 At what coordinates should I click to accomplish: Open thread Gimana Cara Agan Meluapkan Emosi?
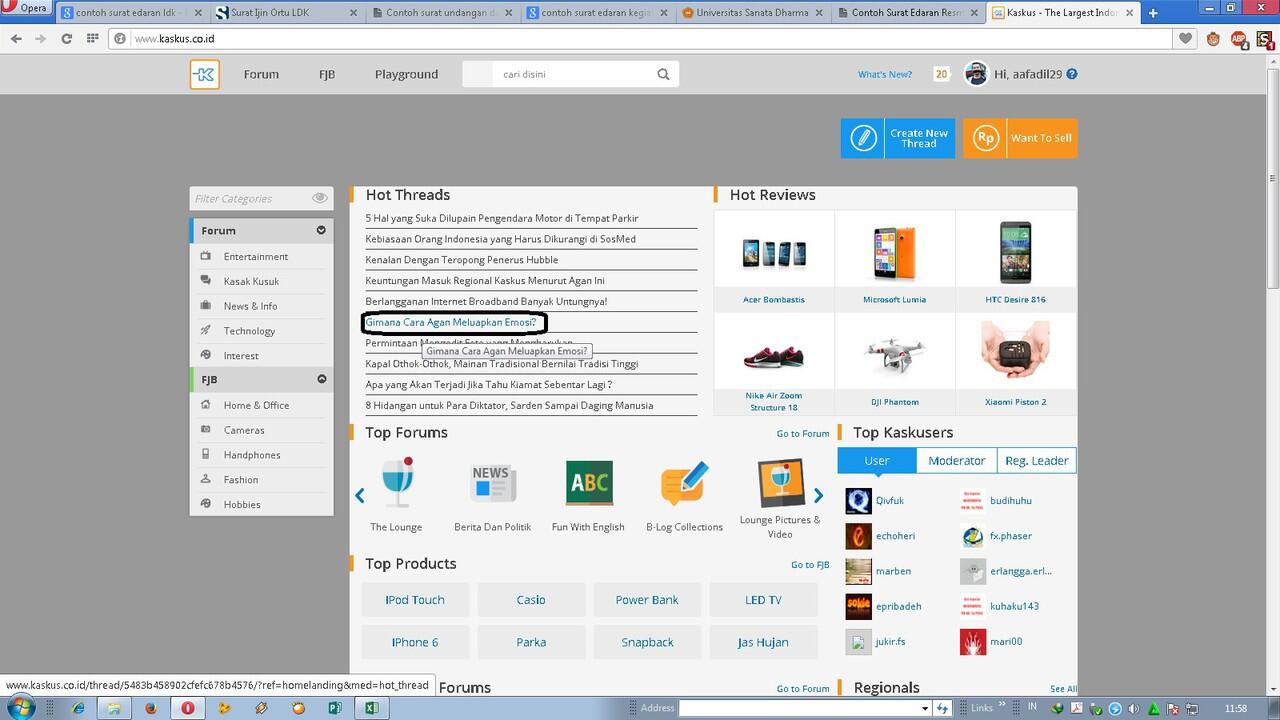tap(451, 322)
